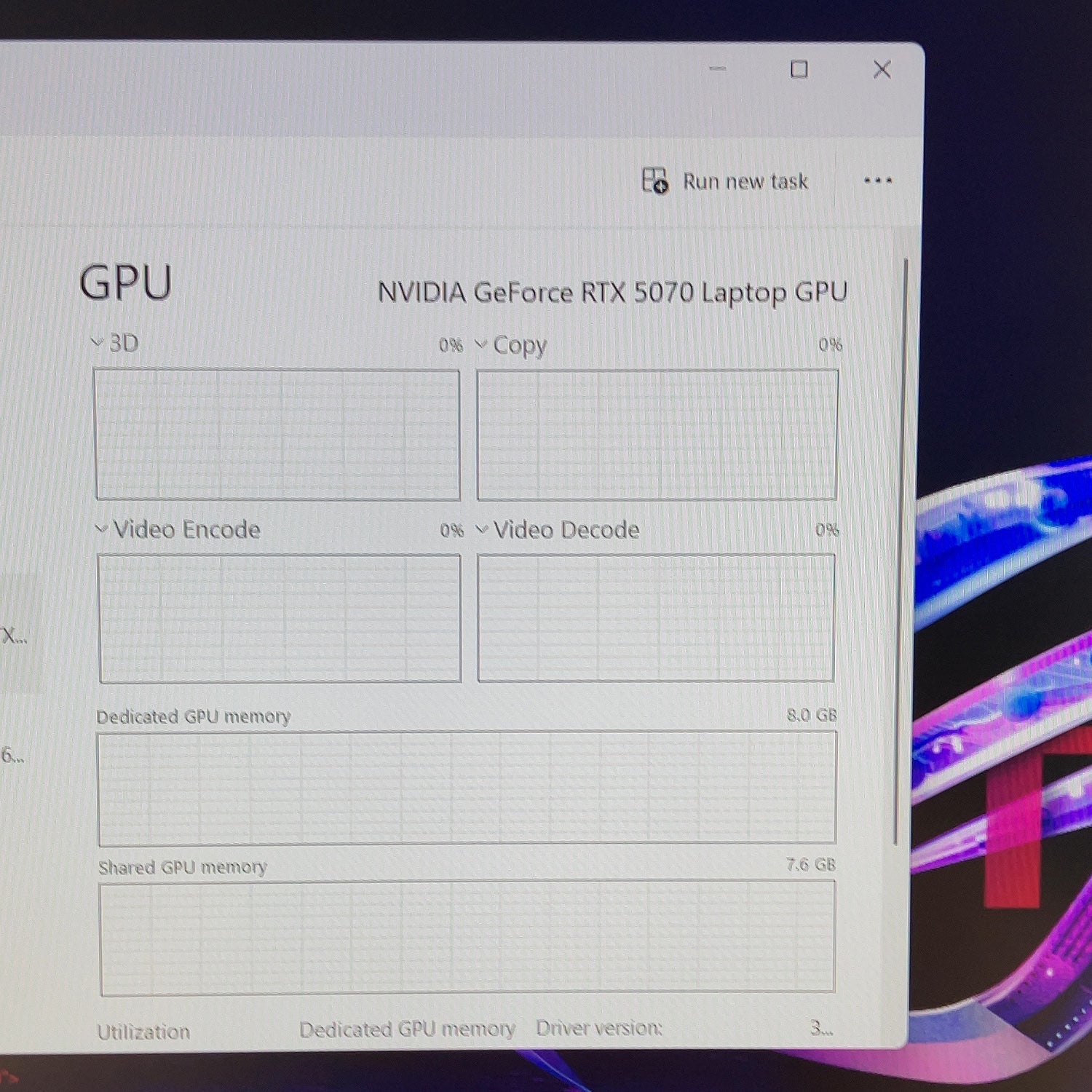The image size is (1092, 1092).
Task: Click the Video Encode 0% value
Action: [451, 530]
